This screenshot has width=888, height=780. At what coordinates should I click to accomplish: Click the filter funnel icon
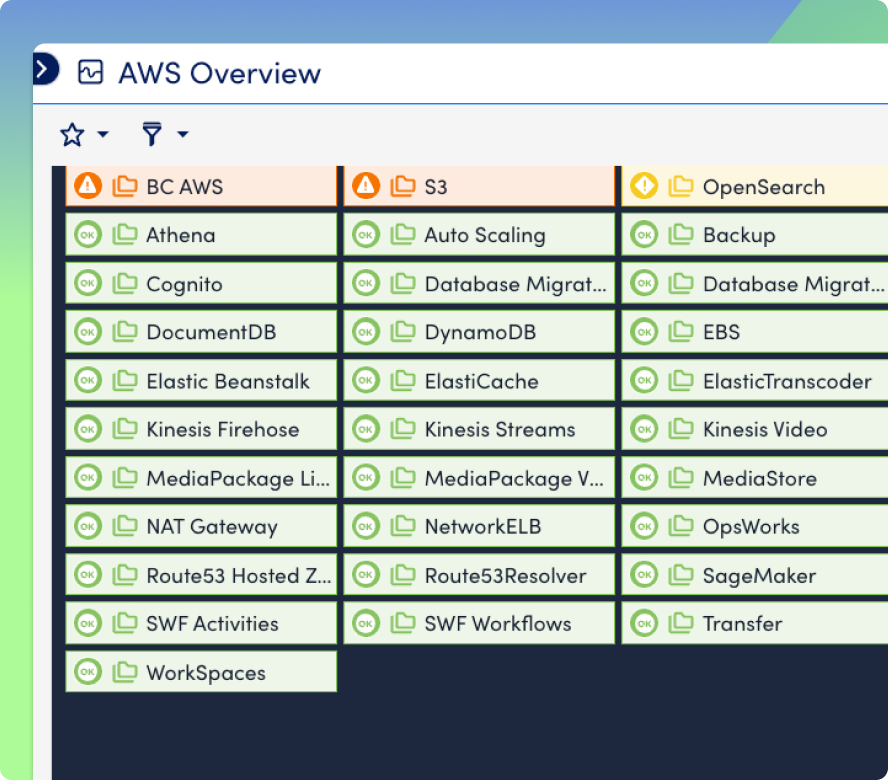pyautogui.click(x=152, y=134)
